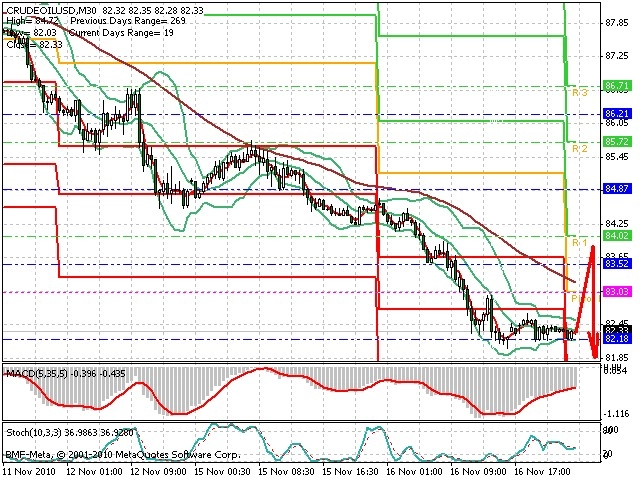Screen dimensions: 640x480
Task: Click the 12 Nov 09:00 time label
Action: [x=159, y=472]
